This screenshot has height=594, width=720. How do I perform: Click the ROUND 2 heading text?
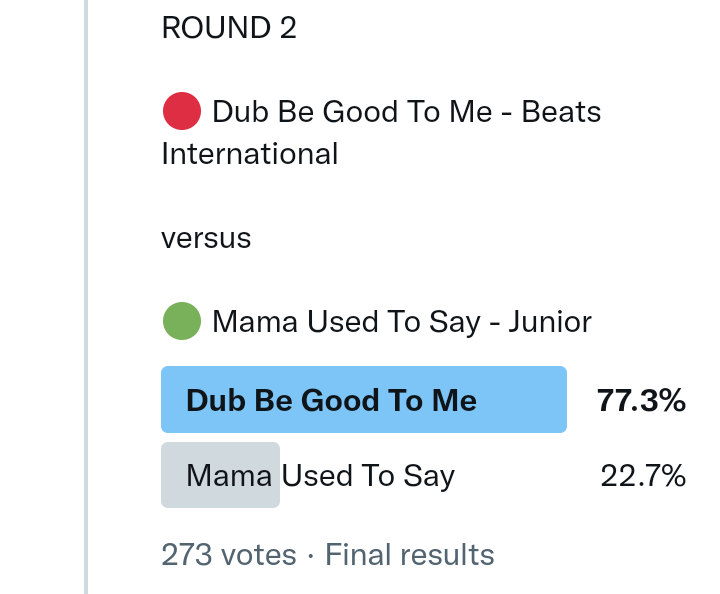[x=229, y=28]
